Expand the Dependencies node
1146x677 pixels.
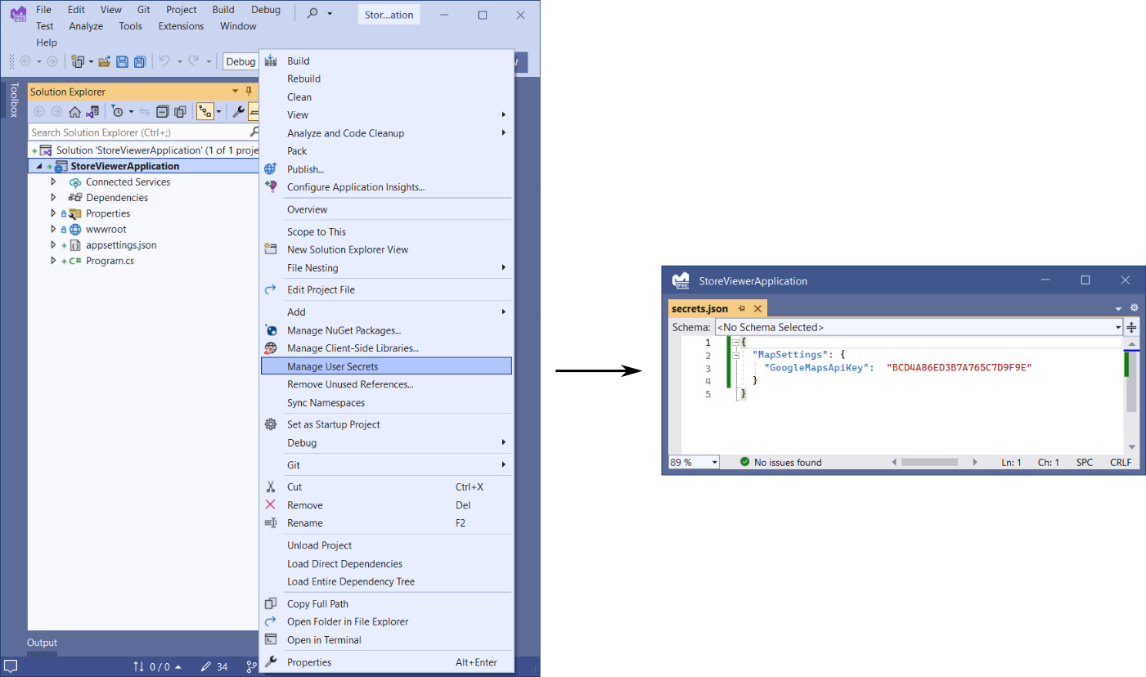tap(53, 197)
